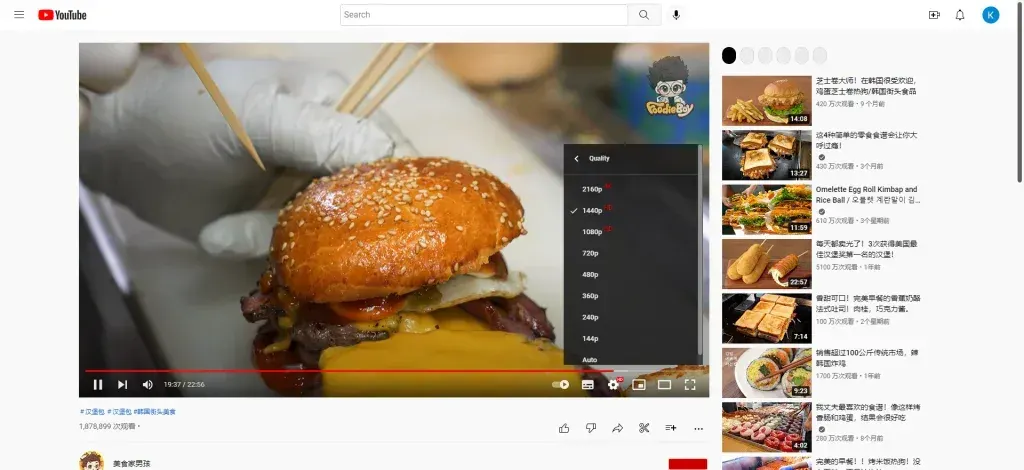This screenshot has width=1024, height=470.
Task: Go to YouTube home via the logo
Action: click(x=62, y=15)
